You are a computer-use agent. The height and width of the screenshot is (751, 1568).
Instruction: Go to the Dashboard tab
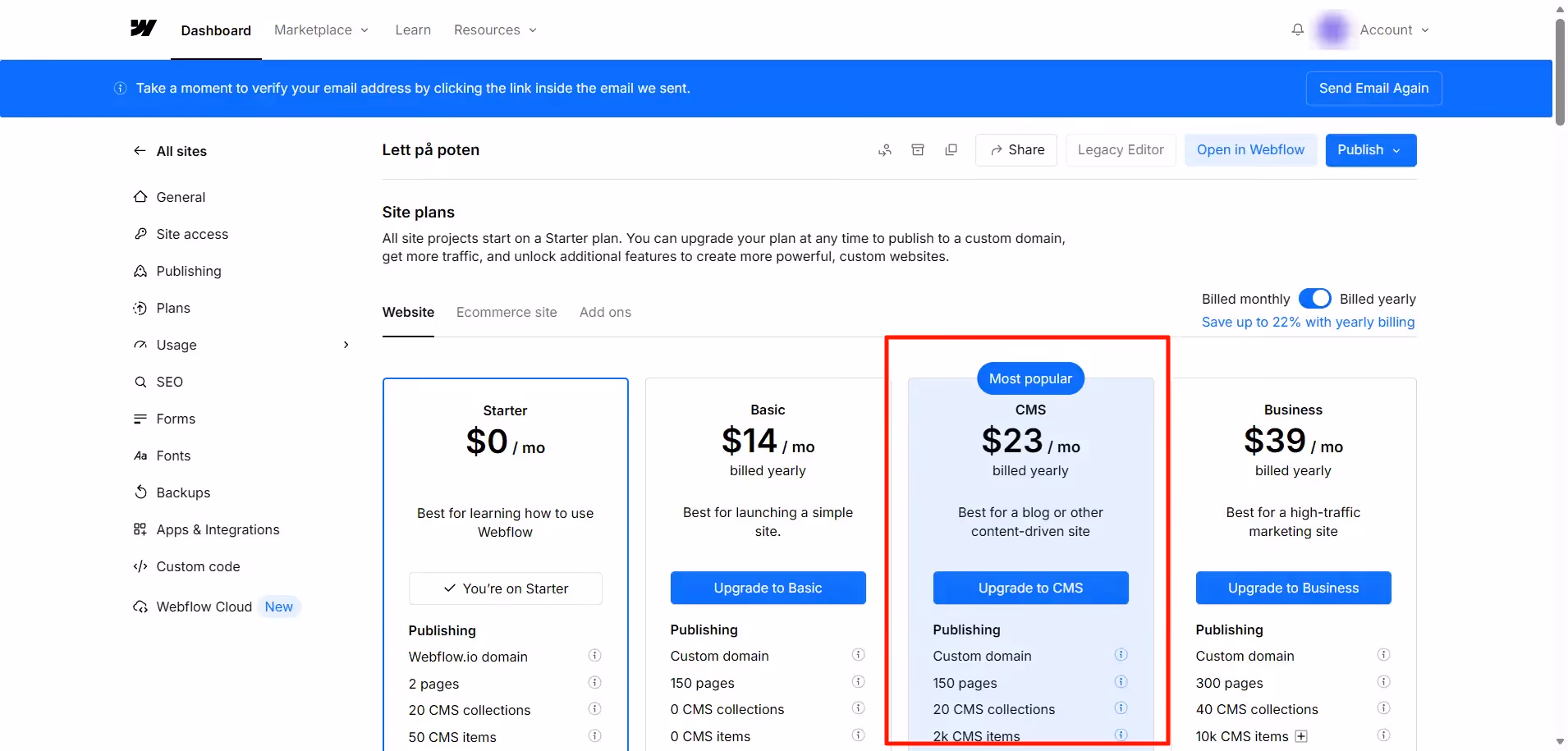(216, 30)
